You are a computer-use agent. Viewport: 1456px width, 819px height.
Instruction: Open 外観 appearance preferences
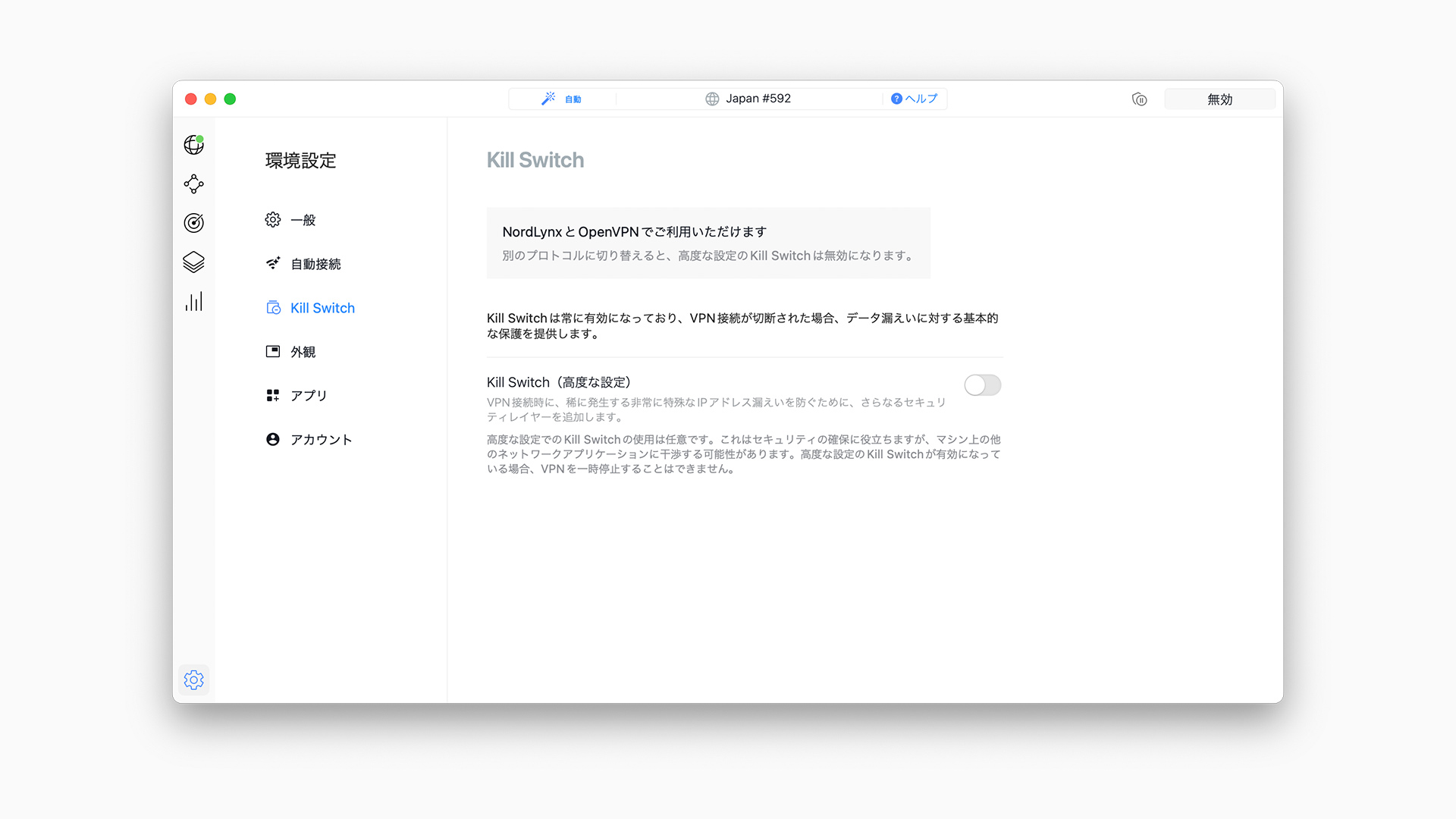(x=303, y=352)
